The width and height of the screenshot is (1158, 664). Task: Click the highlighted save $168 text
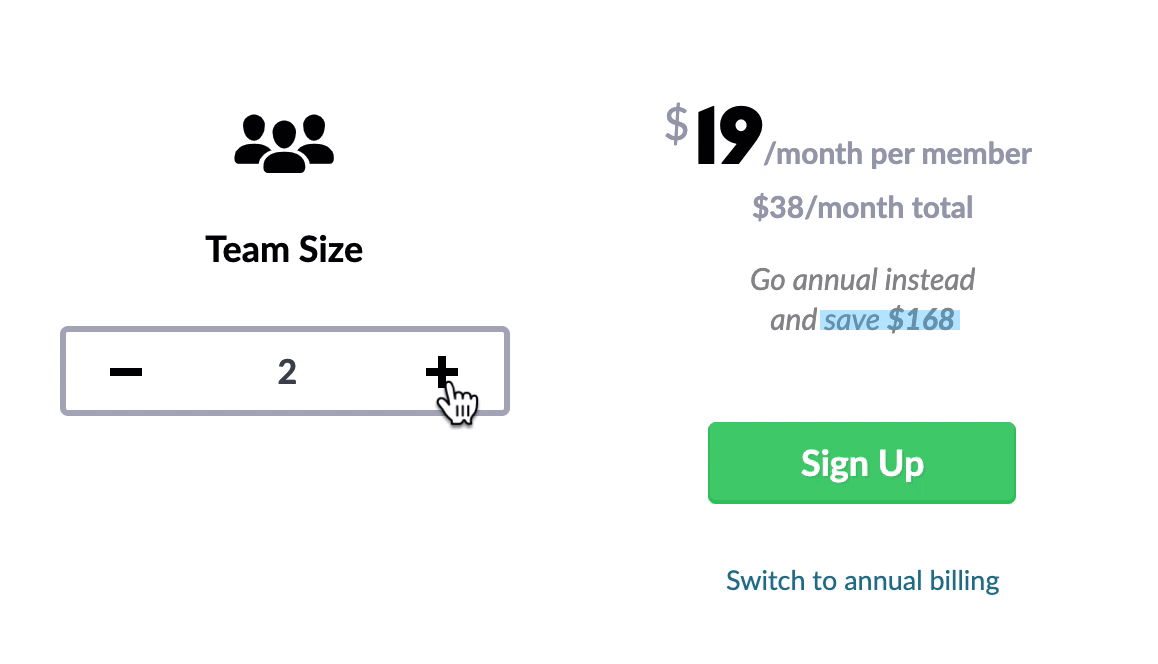888,319
